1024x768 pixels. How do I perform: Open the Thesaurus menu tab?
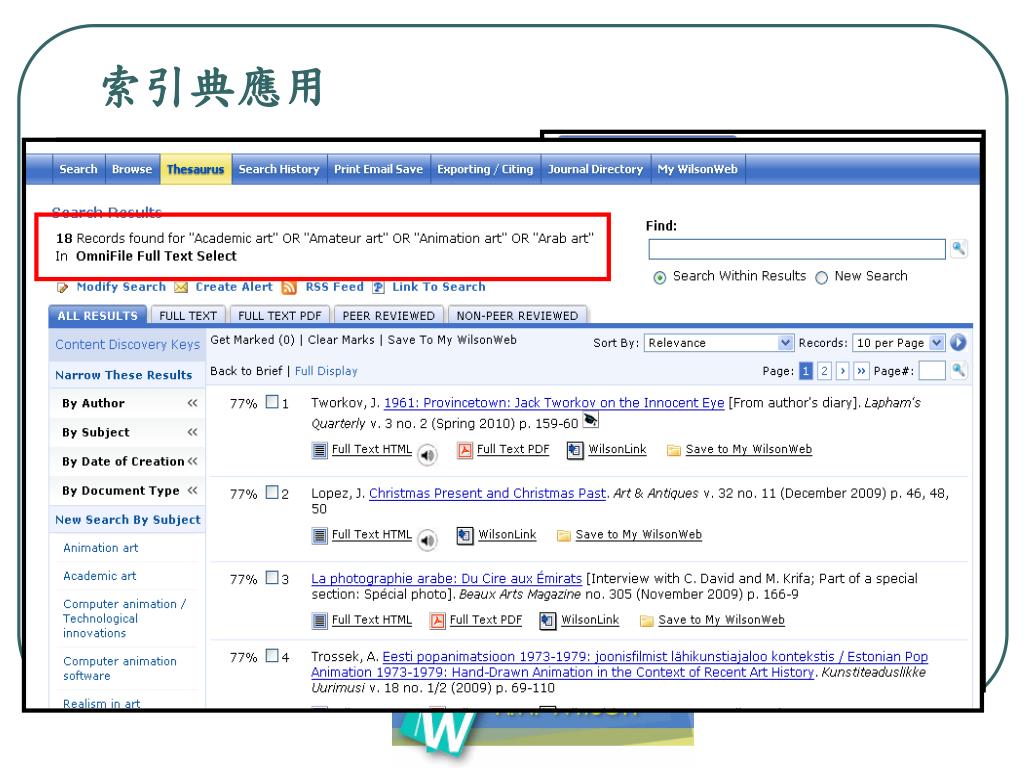(195, 169)
